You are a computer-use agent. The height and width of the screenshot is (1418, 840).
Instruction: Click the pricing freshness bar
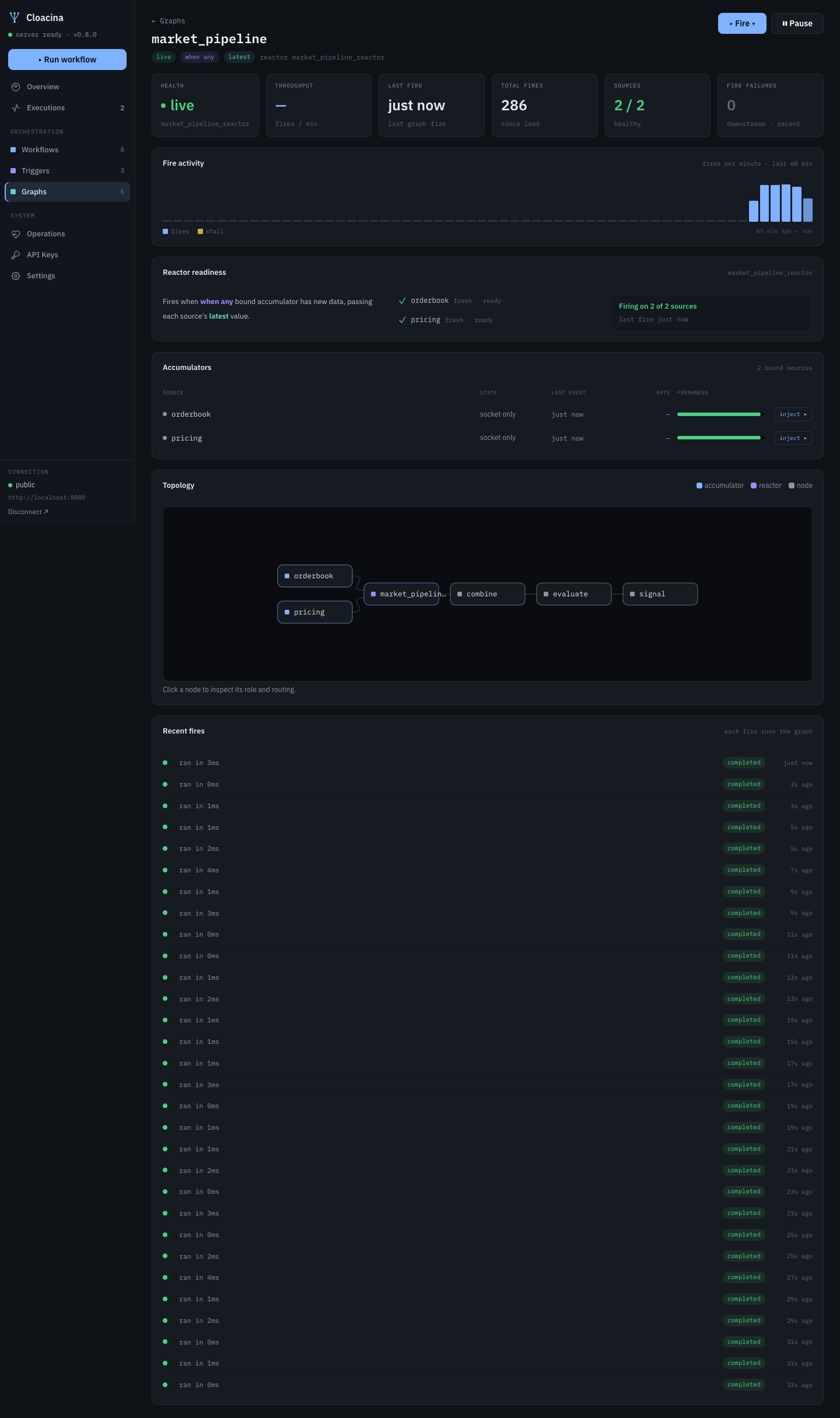tap(721, 438)
